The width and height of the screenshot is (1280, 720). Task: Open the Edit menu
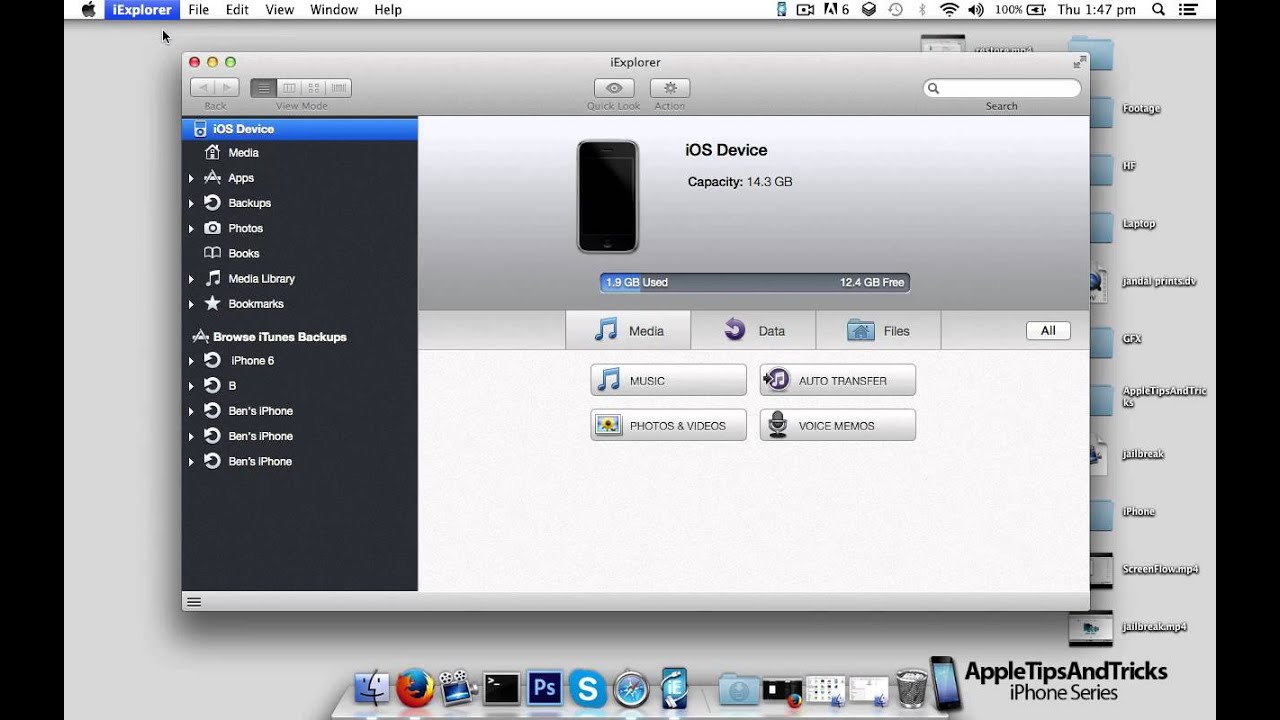click(x=237, y=10)
